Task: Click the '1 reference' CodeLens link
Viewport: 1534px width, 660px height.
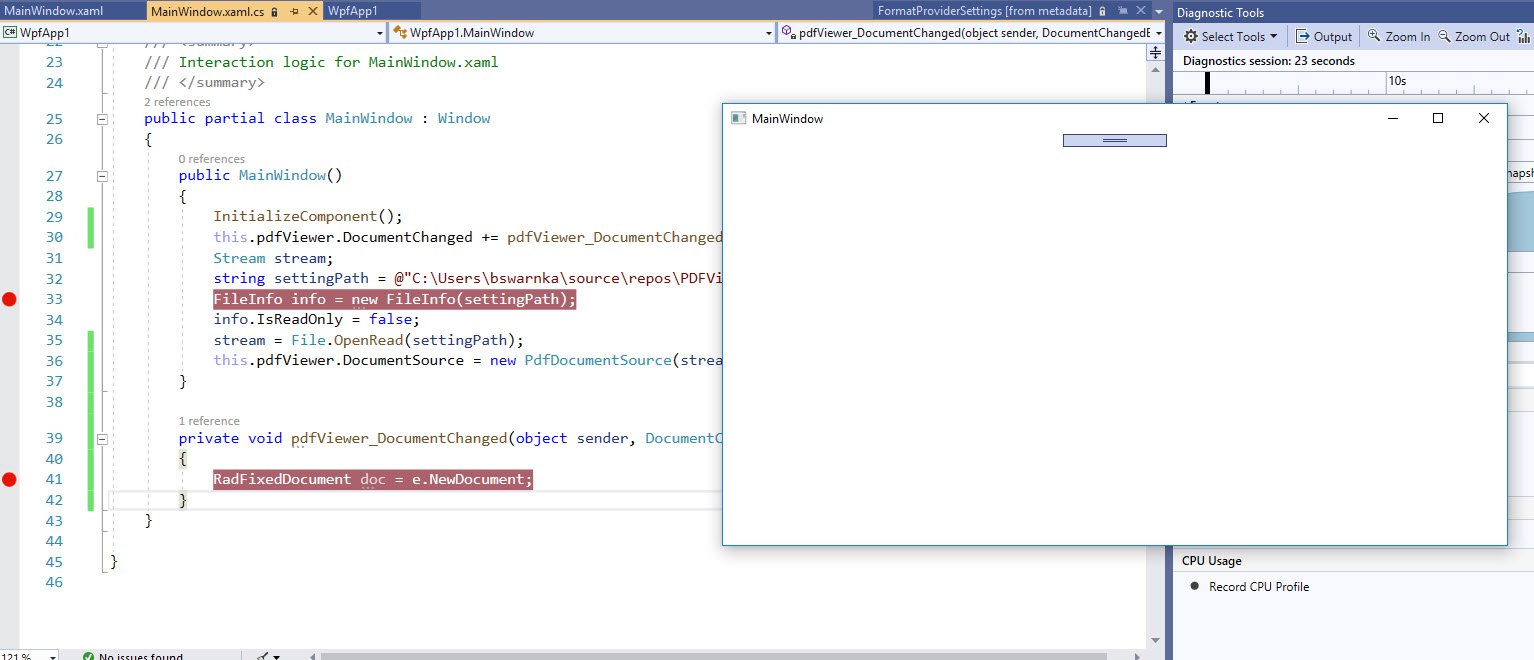Action: pyautogui.click(x=209, y=421)
